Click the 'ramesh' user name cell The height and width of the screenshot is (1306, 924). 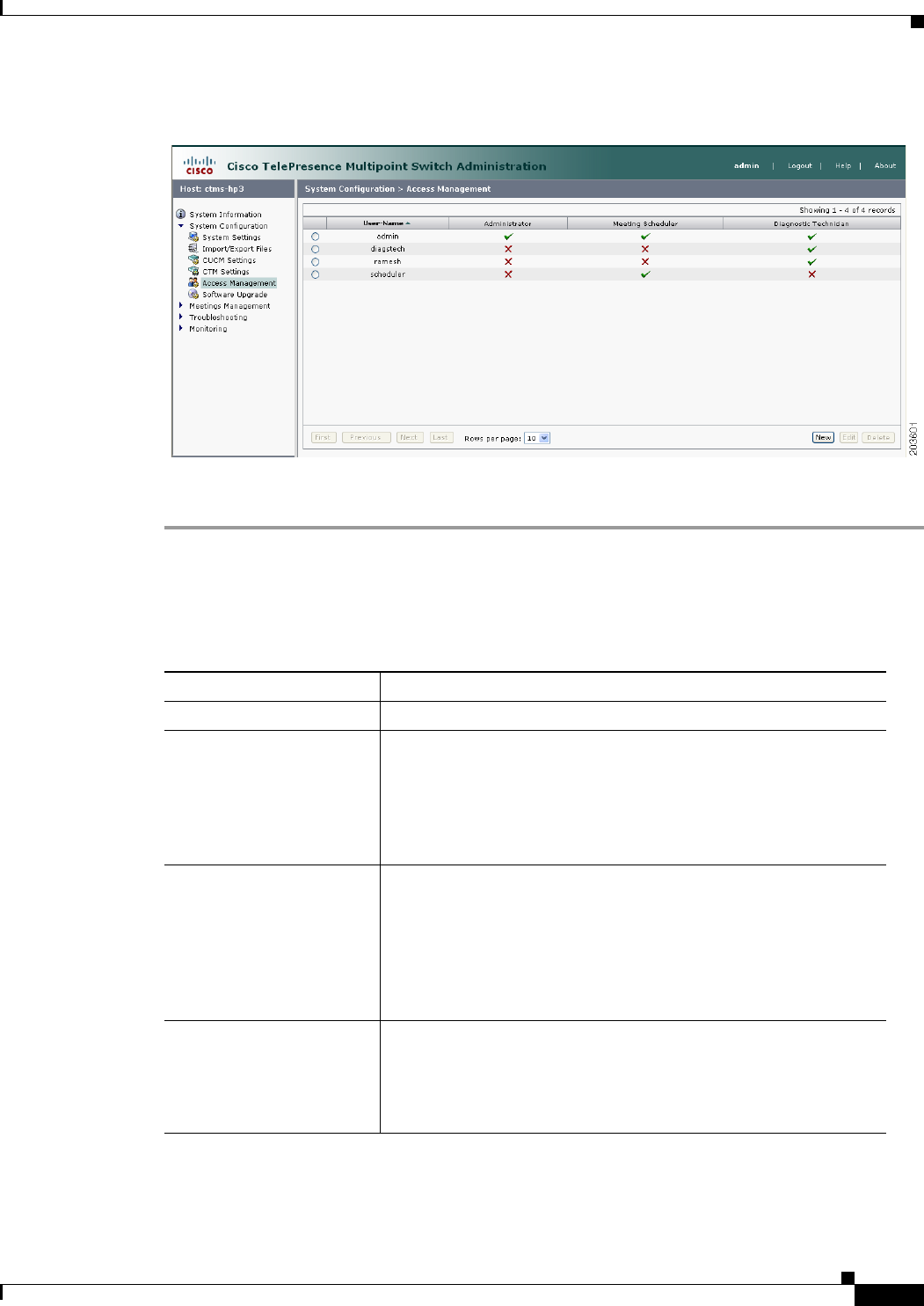click(388, 262)
